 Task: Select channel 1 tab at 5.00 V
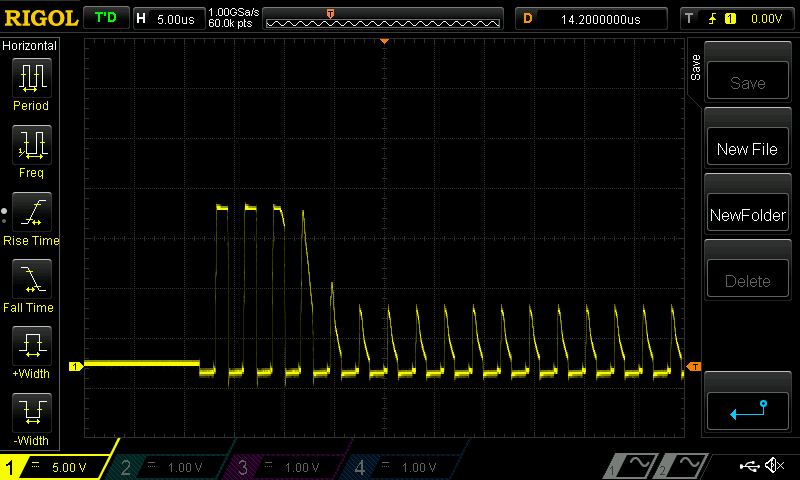point(58,467)
